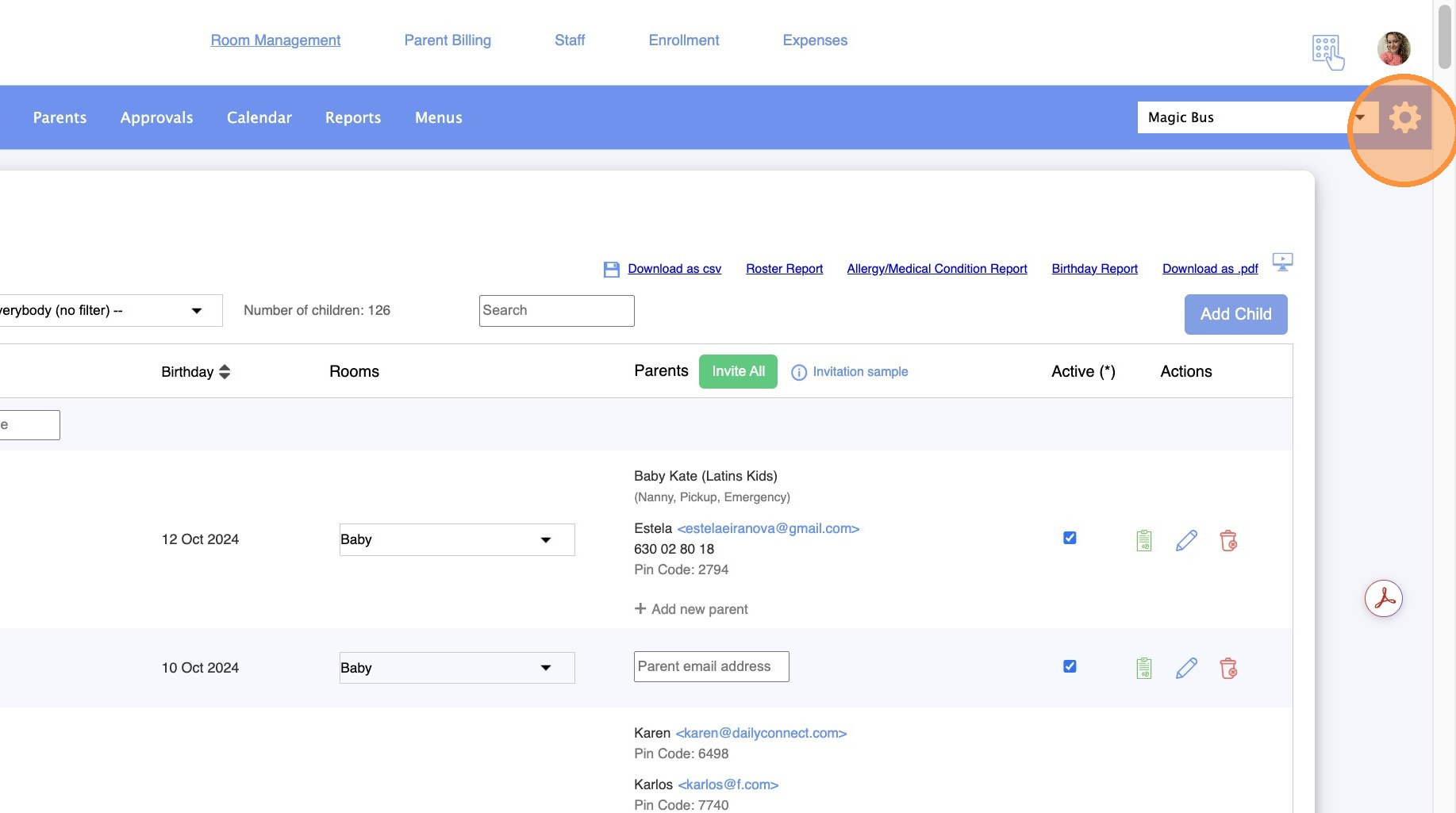Click the Invite All button
Screen dimensions: 1456x813
click(x=738, y=371)
